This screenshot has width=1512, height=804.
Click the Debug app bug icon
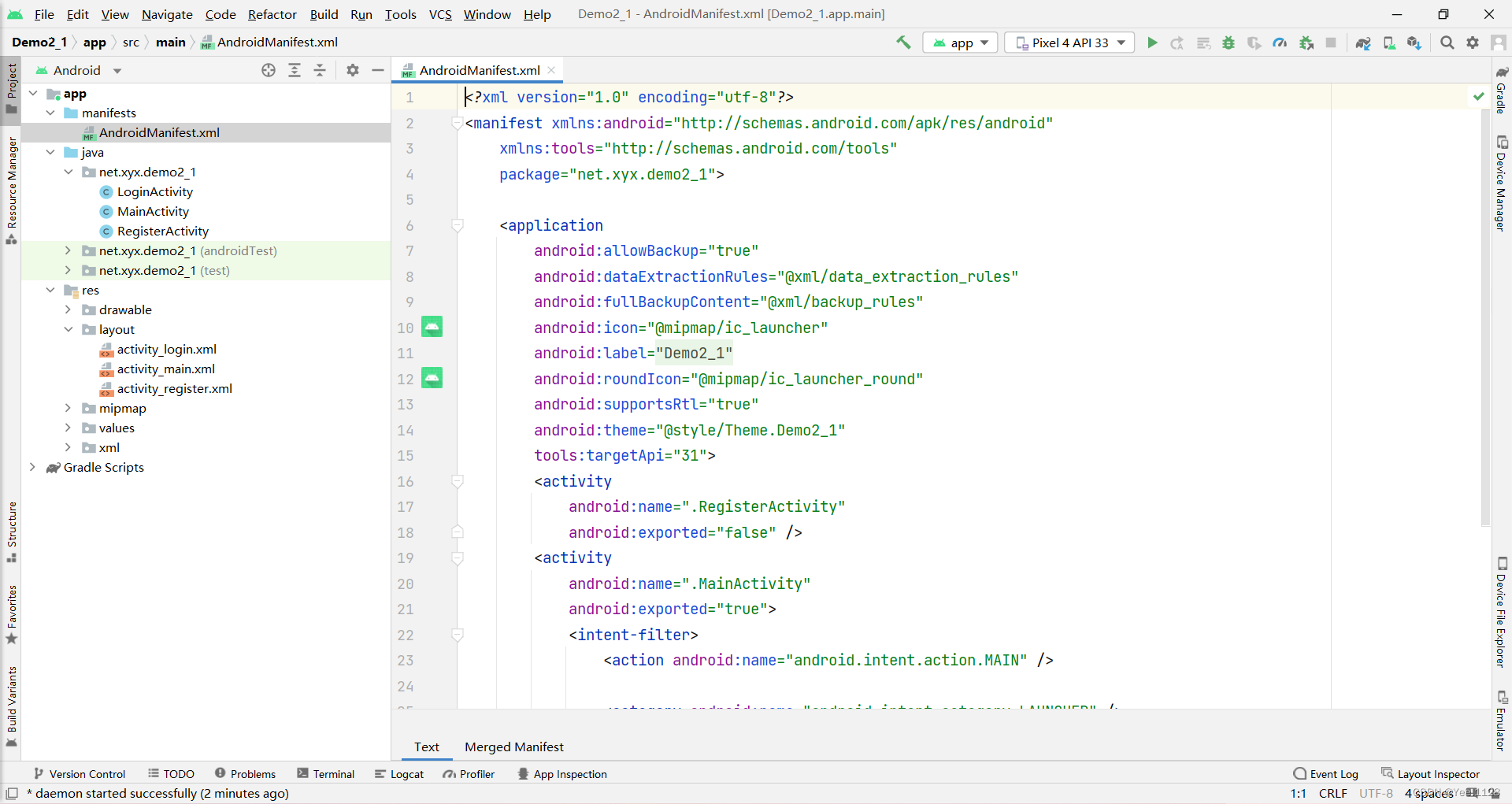1228,43
